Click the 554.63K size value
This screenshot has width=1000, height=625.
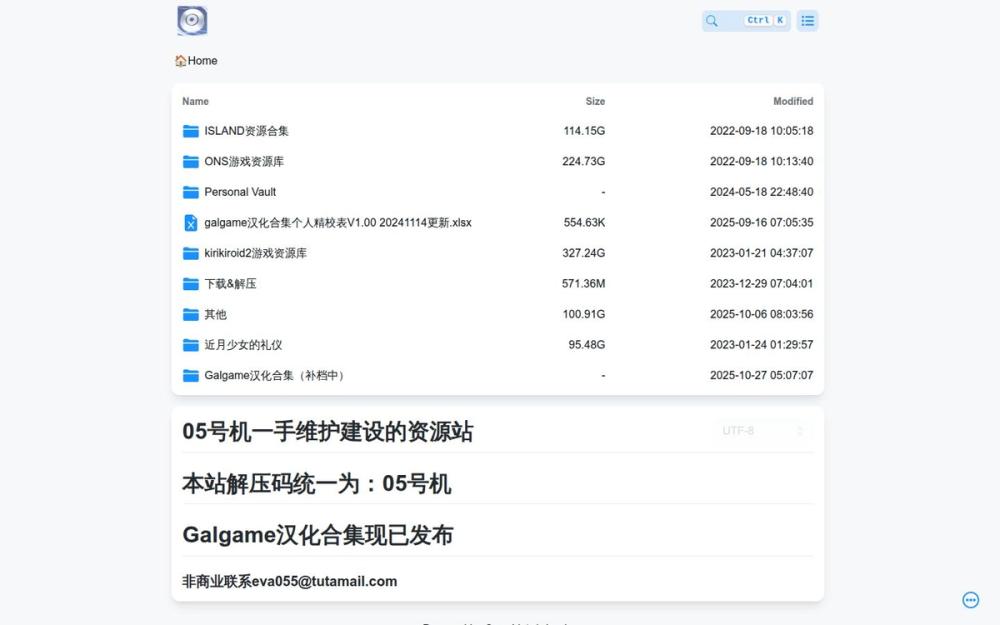coord(584,223)
